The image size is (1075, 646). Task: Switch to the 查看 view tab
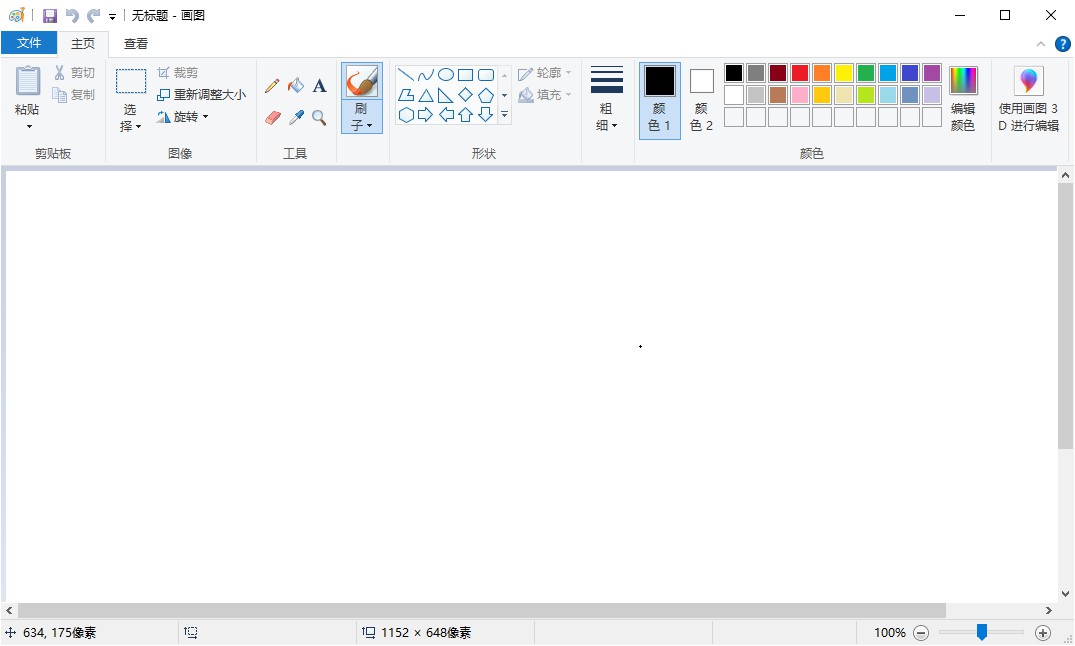tap(136, 43)
